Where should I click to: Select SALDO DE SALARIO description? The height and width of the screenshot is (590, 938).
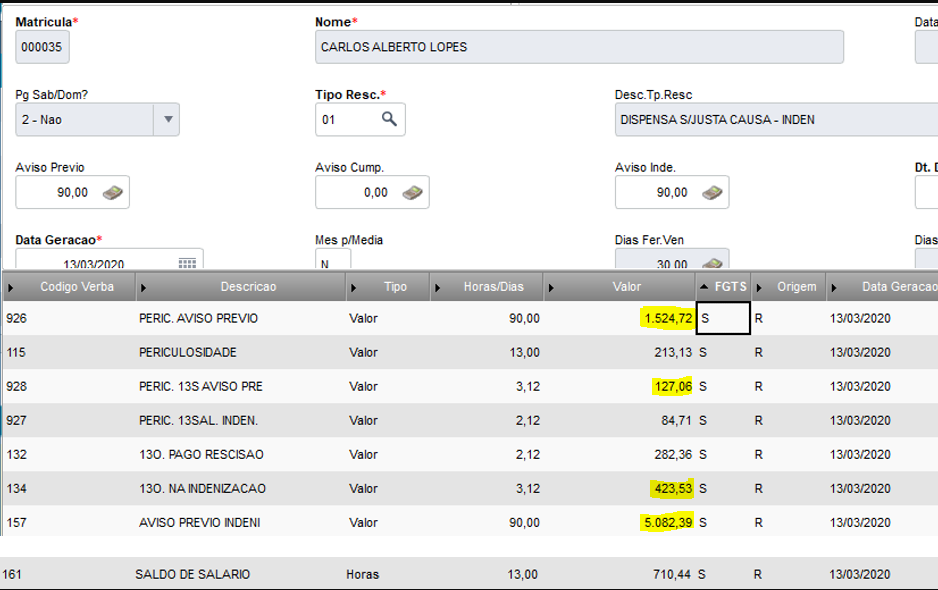[193, 574]
